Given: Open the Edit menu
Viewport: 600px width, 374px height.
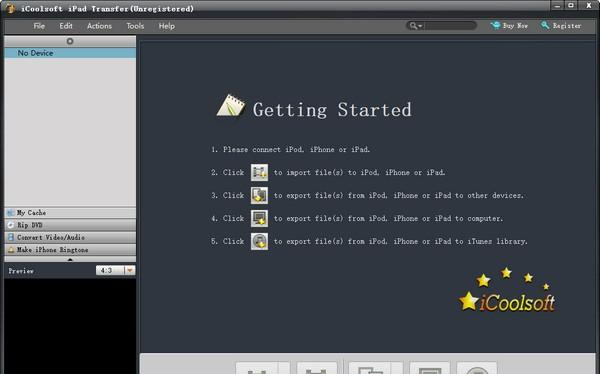Looking at the screenshot, I should pos(66,26).
